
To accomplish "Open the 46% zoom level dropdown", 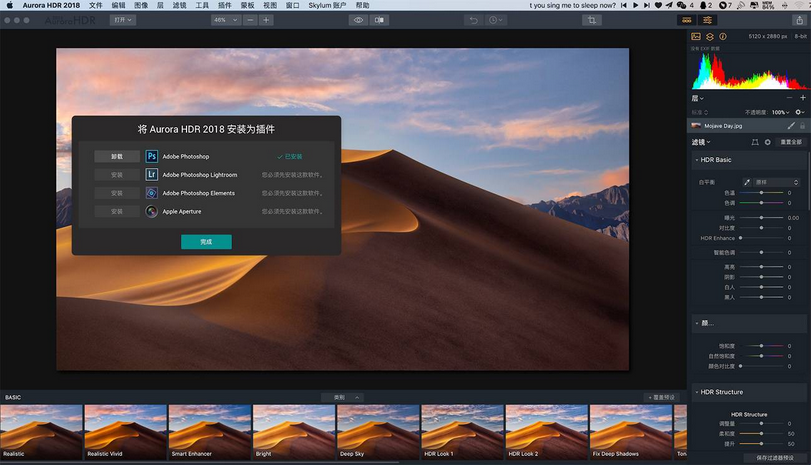I will coord(226,20).
